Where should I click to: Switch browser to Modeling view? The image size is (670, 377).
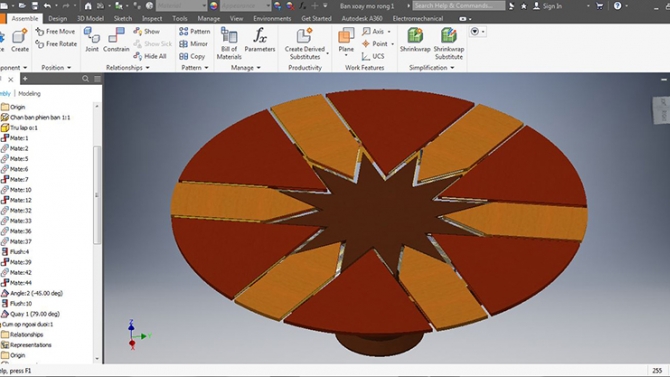tap(29, 93)
